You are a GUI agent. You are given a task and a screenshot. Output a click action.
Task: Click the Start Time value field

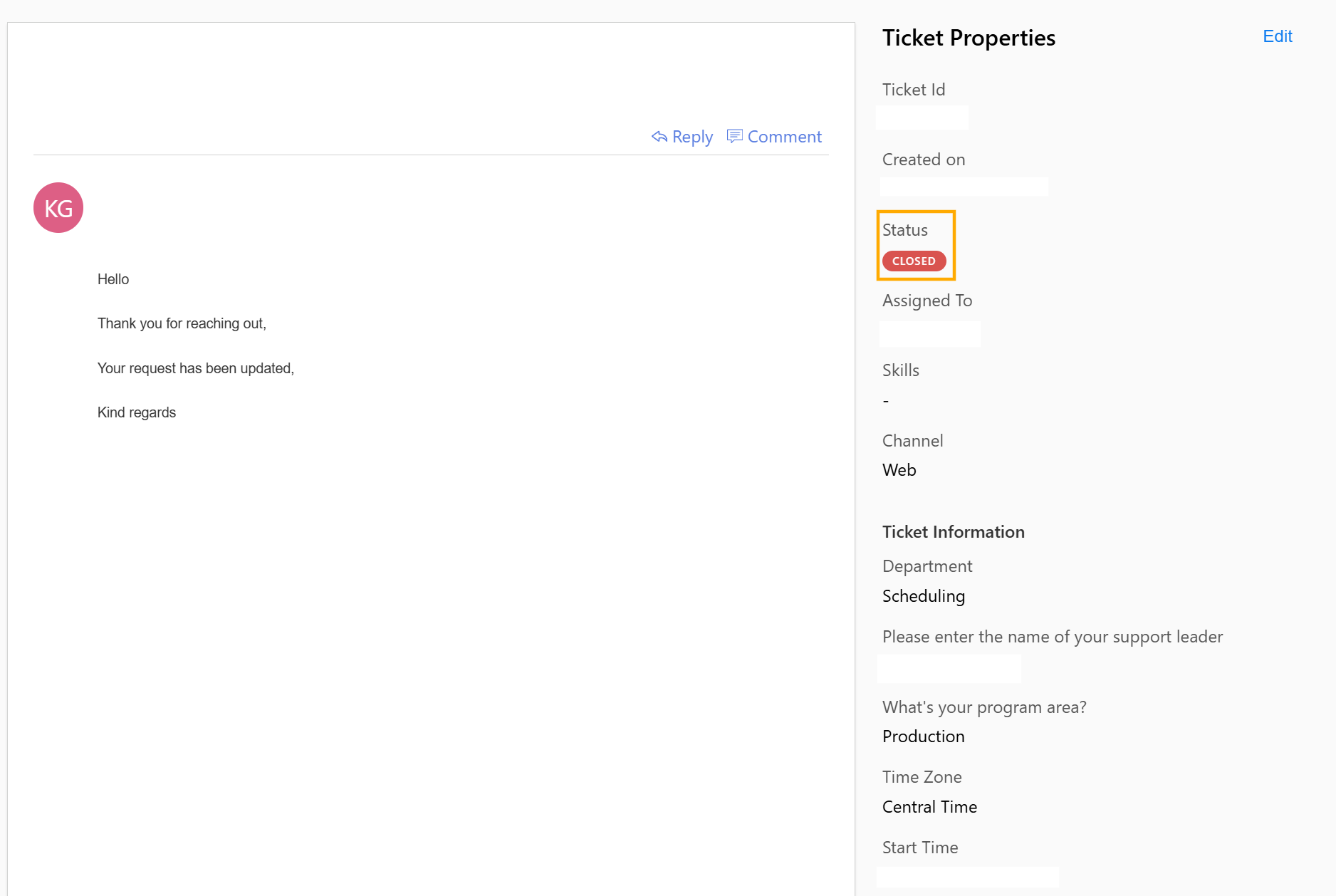coord(967,877)
